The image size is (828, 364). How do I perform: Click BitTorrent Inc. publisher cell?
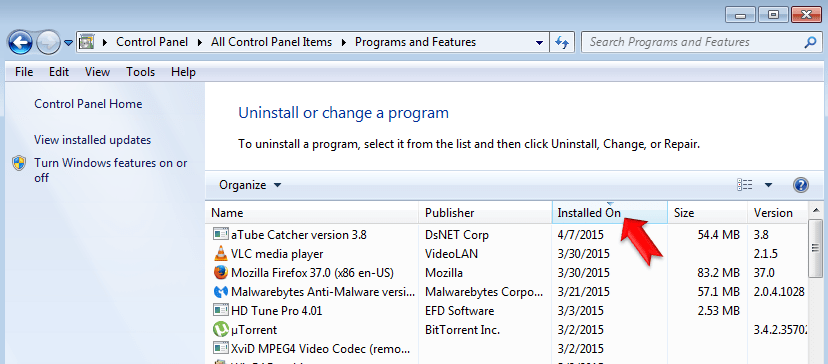462,330
